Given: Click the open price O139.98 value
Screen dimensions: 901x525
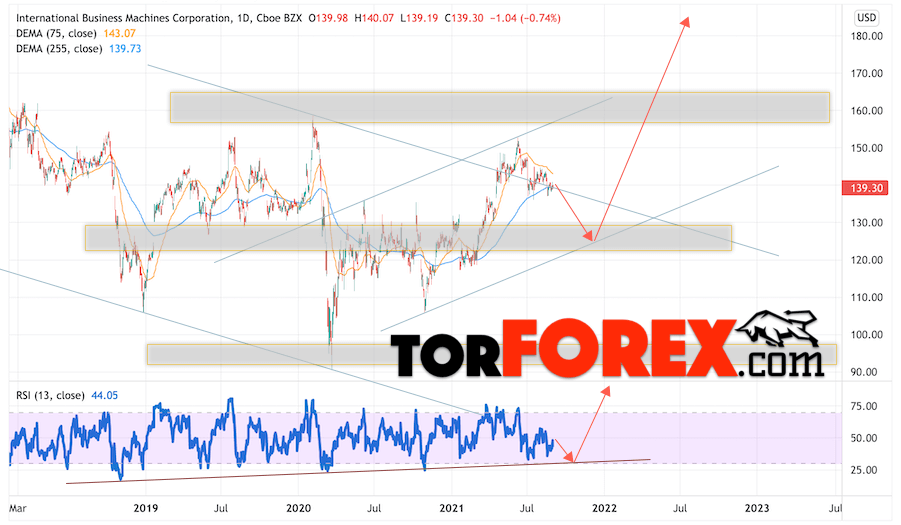Looking at the screenshot, I should click(328, 18).
